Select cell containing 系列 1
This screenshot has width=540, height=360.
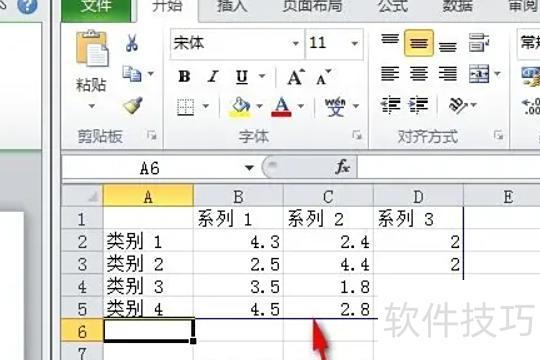(x=238, y=219)
